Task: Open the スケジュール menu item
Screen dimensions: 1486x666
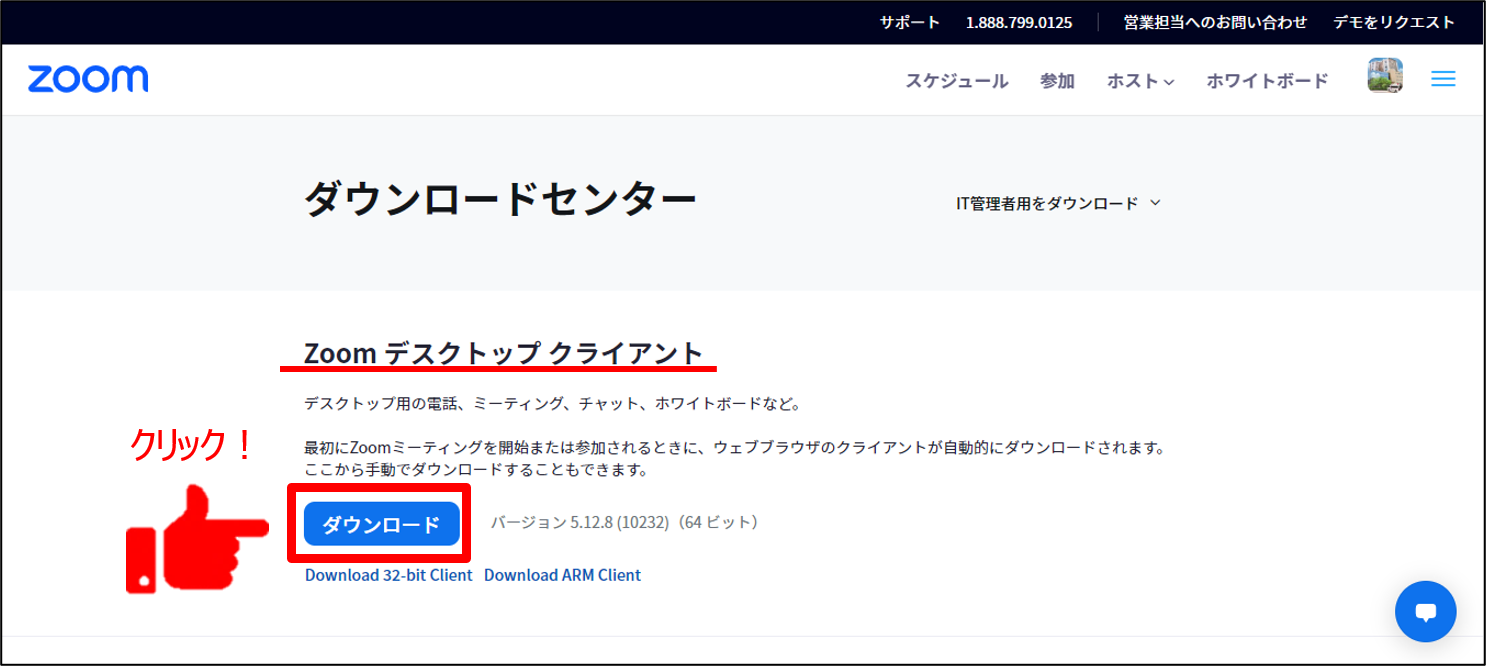Action: point(957,81)
